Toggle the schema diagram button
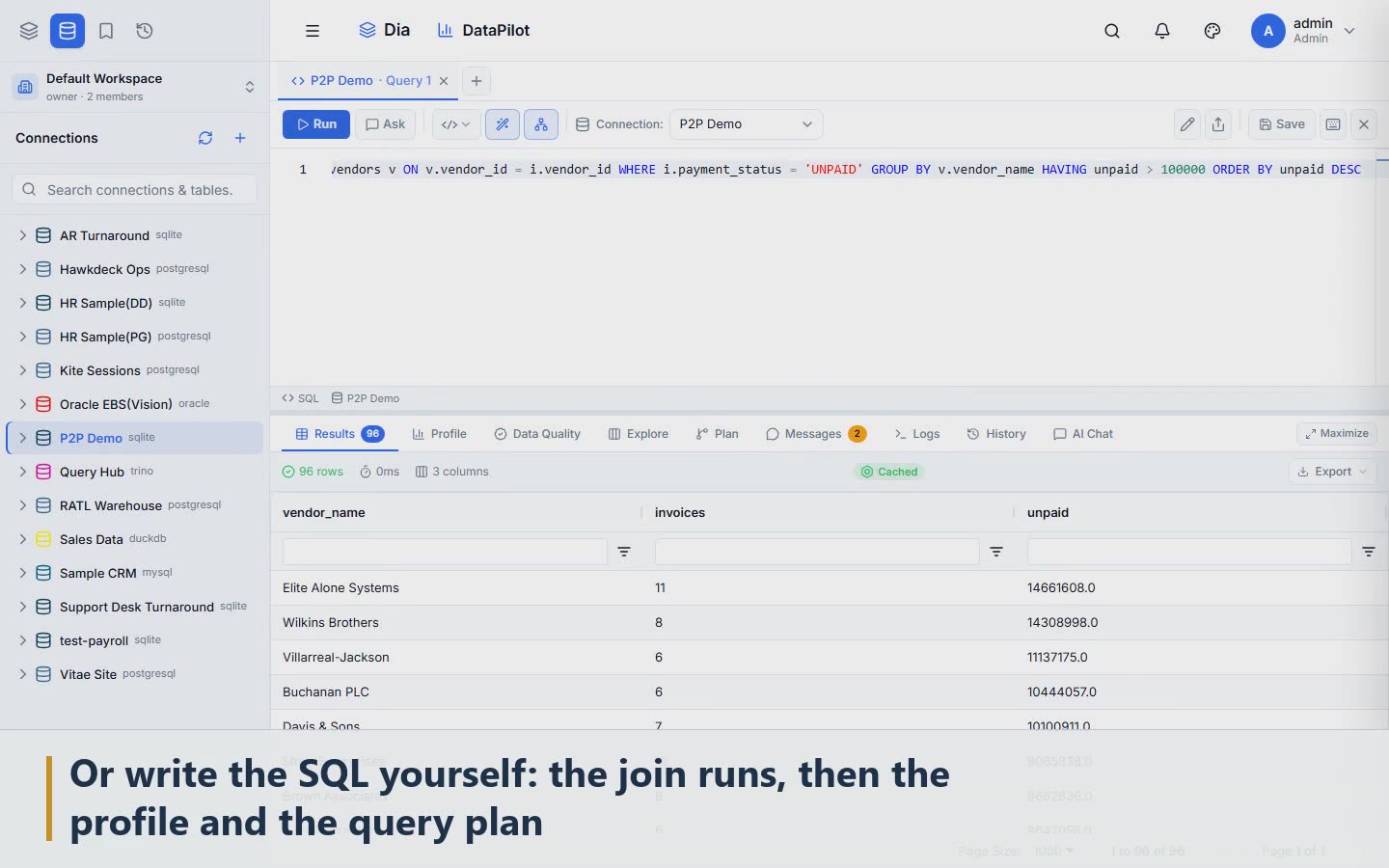The height and width of the screenshot is (868, 1389). point(541,124)
